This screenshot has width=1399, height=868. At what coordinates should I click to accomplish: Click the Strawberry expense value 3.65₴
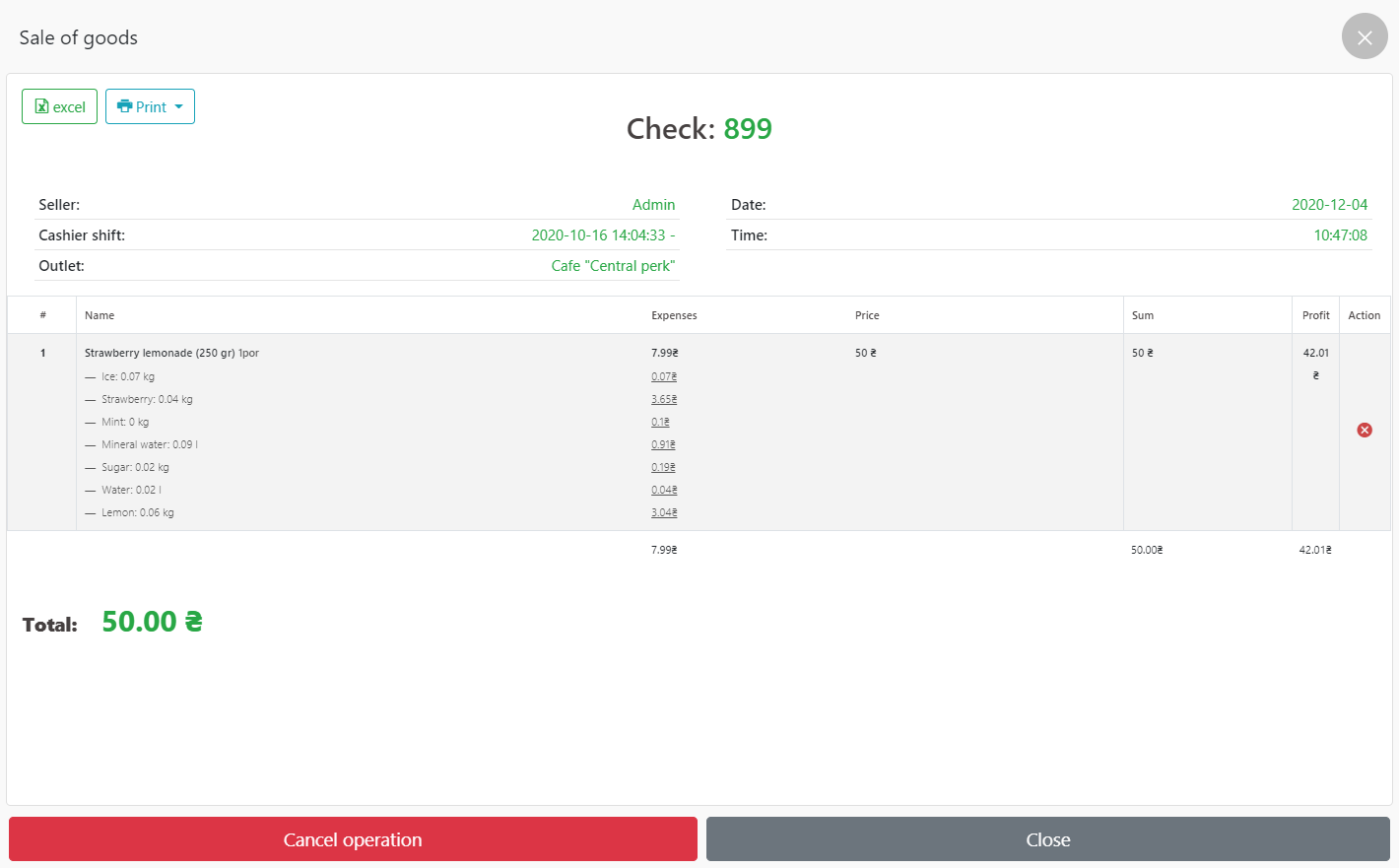click(x=664, y=400)
